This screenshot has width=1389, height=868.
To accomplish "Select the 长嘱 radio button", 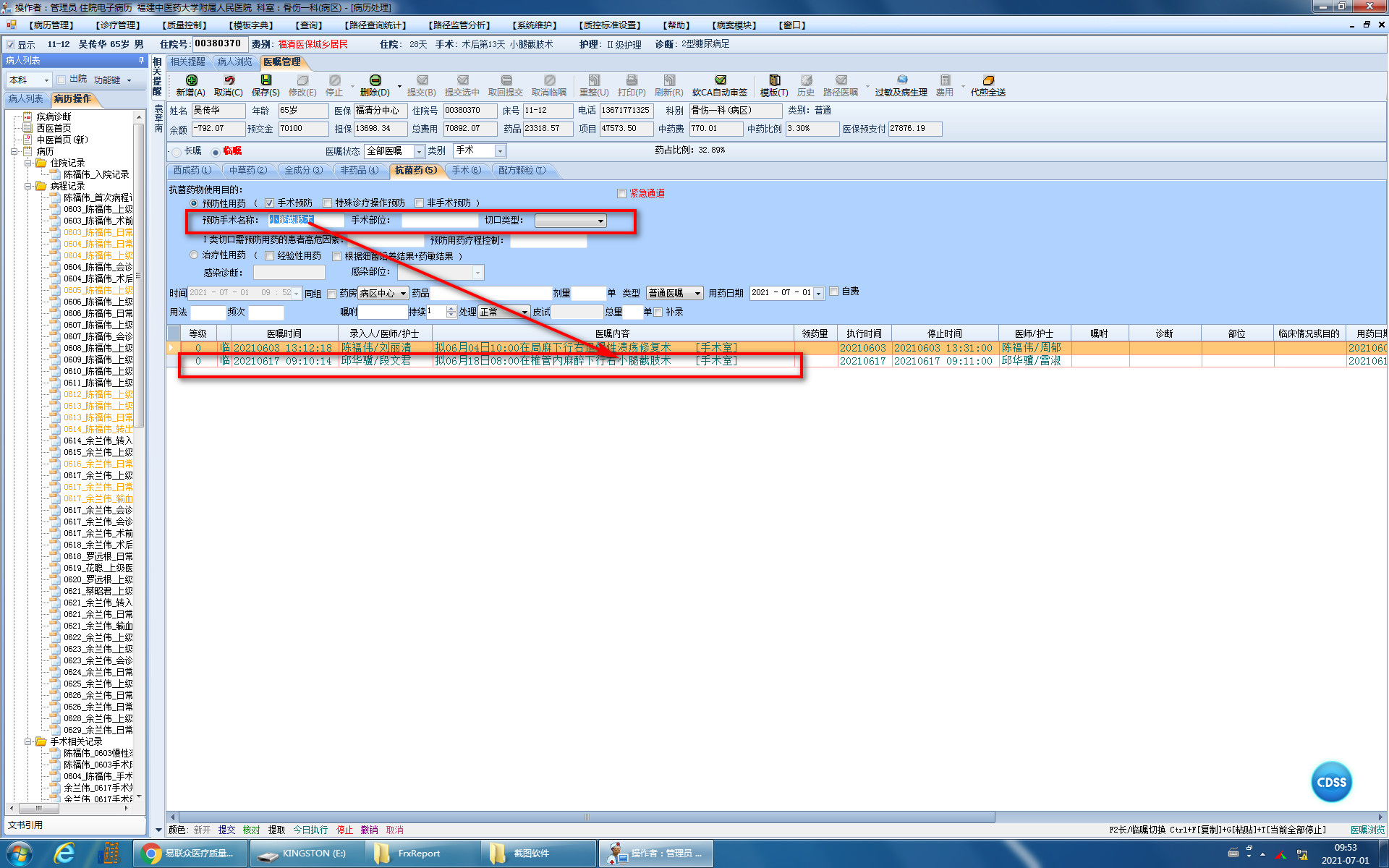I will (177, 152).
